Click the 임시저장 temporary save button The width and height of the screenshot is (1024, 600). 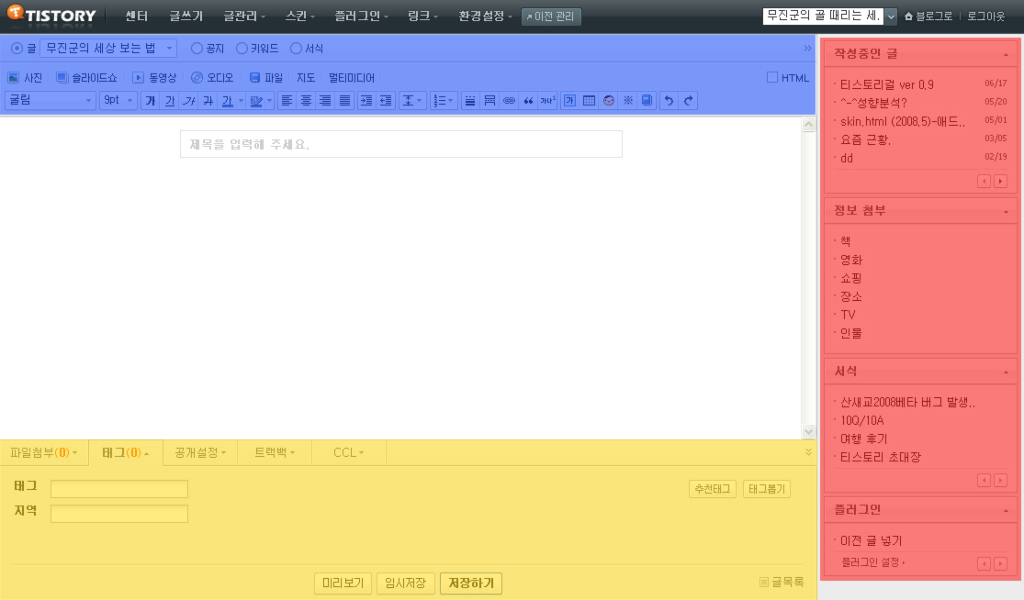tap(406, 583)
